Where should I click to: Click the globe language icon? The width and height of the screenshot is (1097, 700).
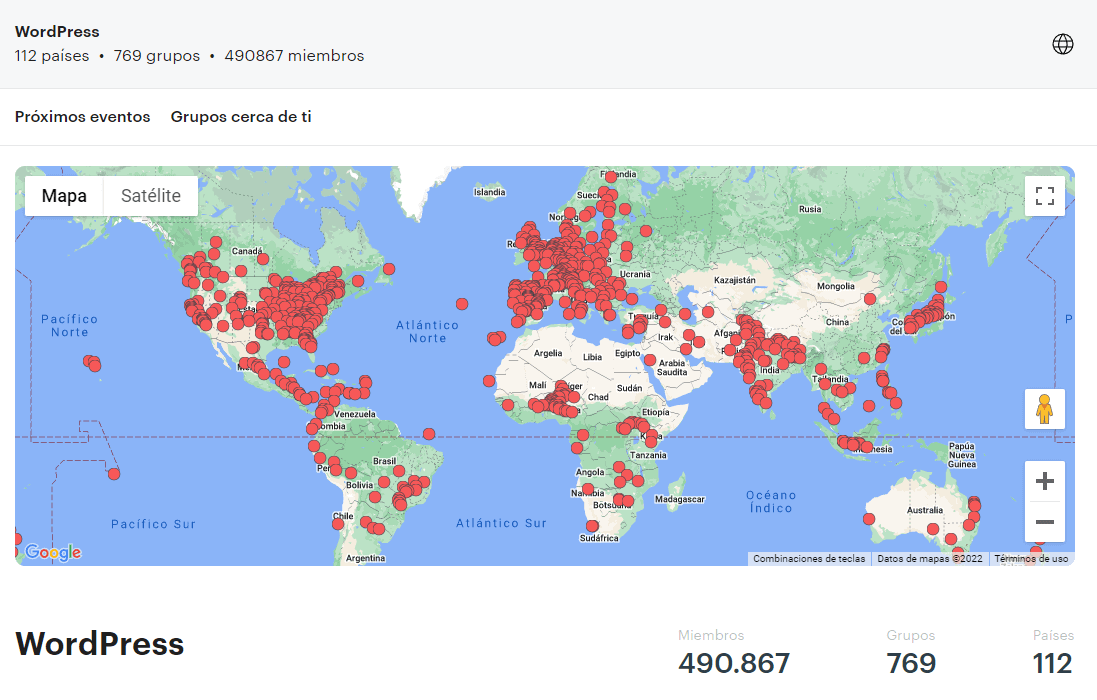pyautogui.click(x=1063, y=44)
